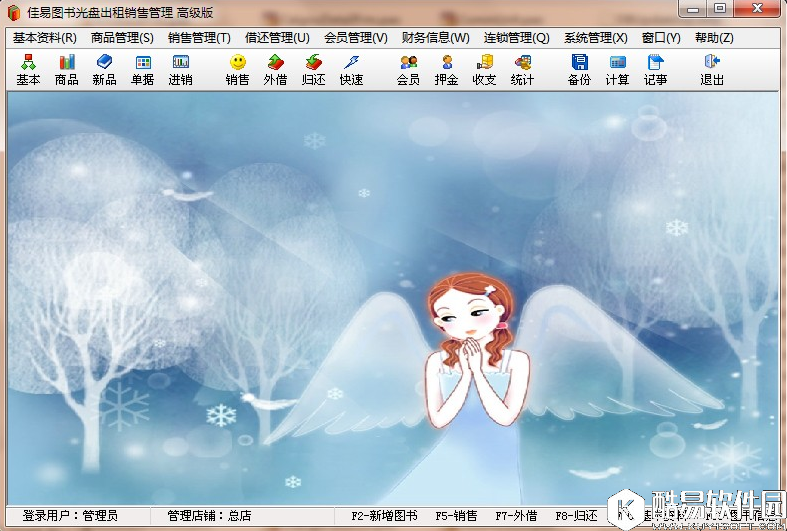
Task: Open the 记事 notes icon
Action: click(655, 69)
